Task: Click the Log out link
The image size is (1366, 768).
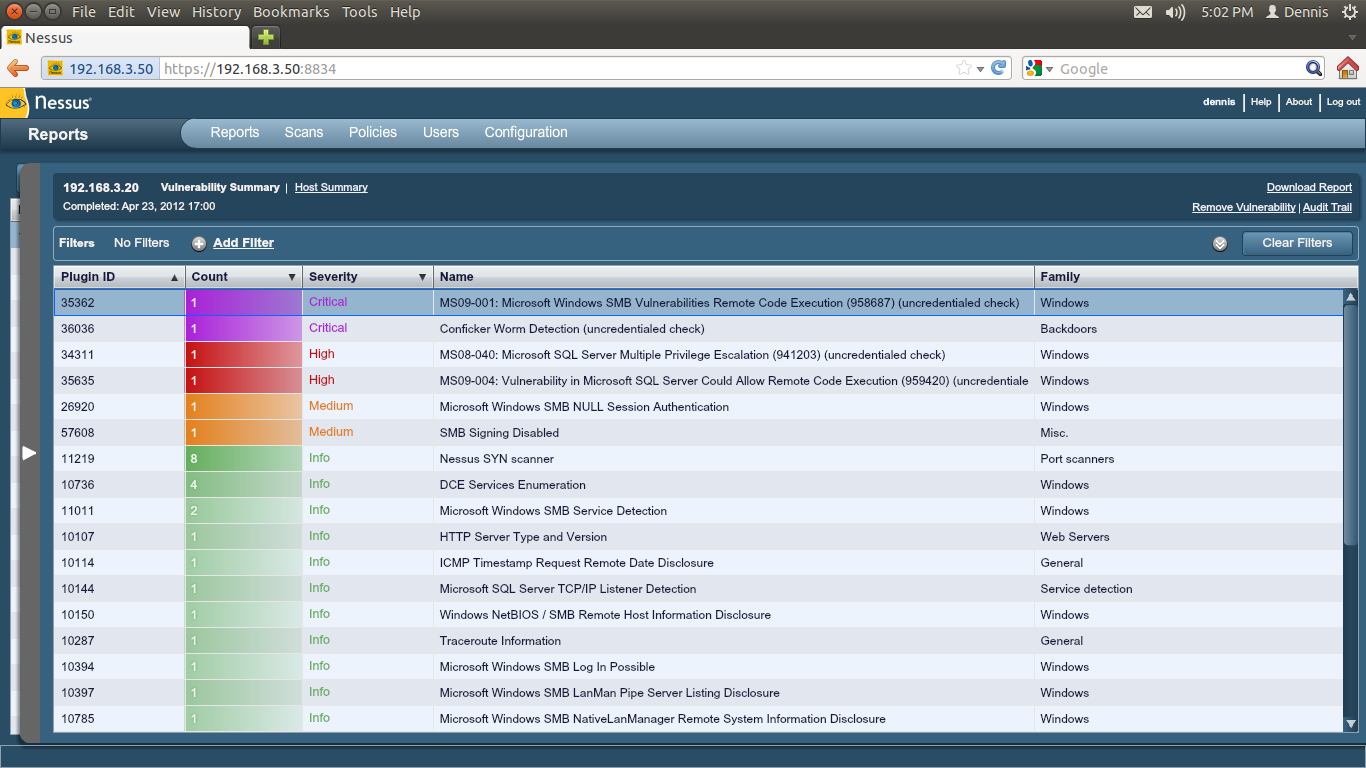Action: (x=1343, y=102)
